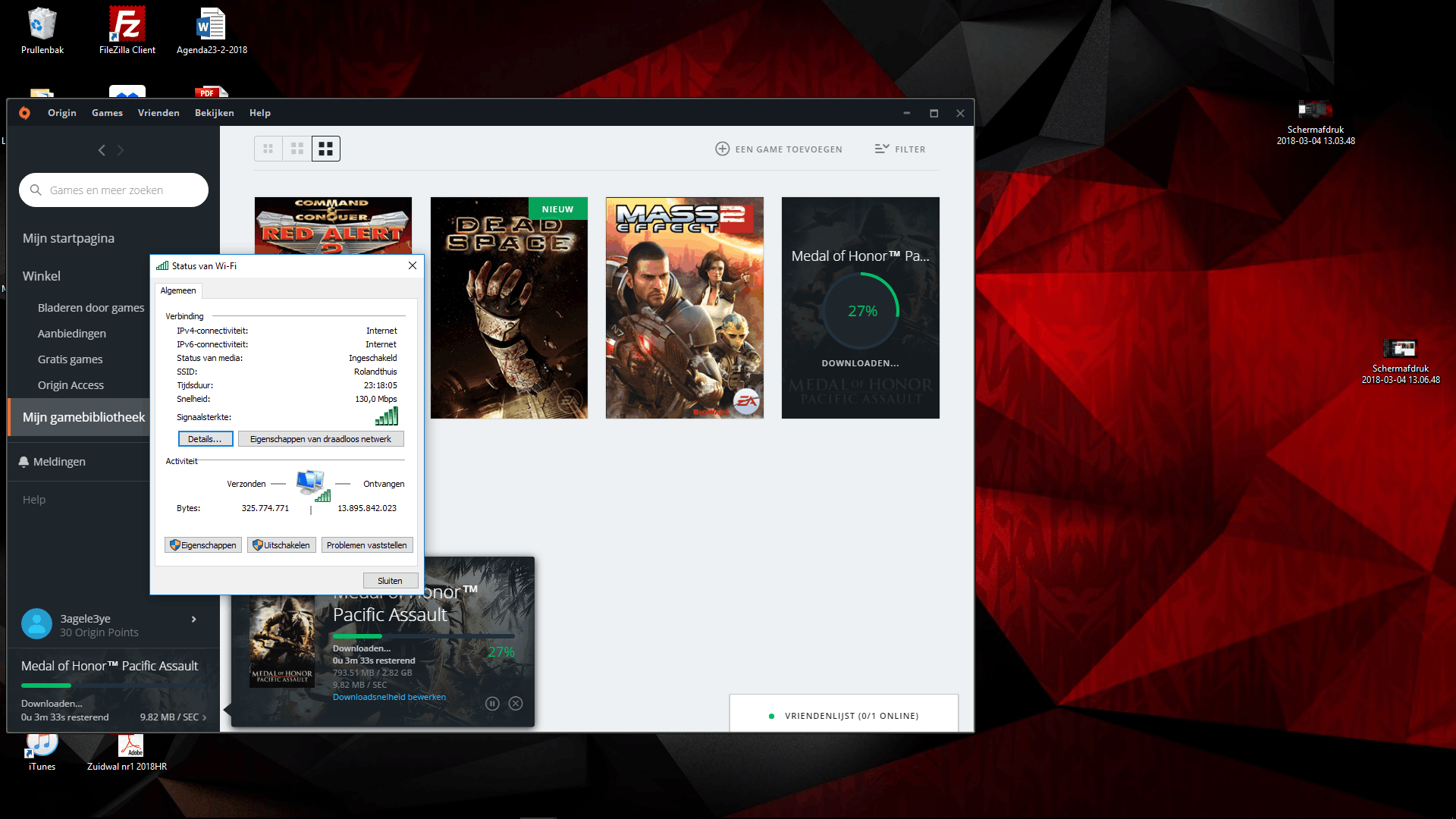Image resolution: width=1456 pixels, height=819 pixels.
Task: Open the Dead Space game tile
Action: click(x=509, y=308)
